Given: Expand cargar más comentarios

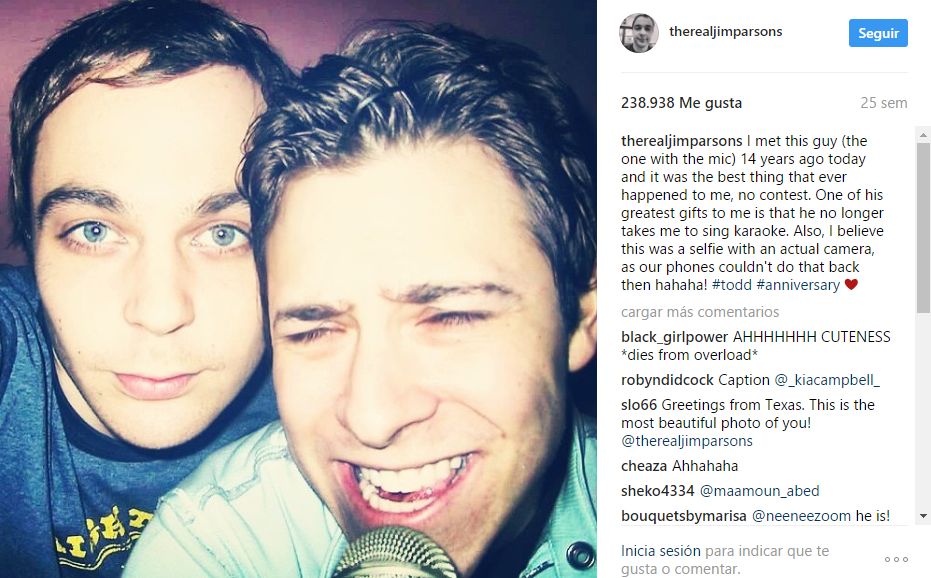Looking at the screenshot, I should click(700, 312).
